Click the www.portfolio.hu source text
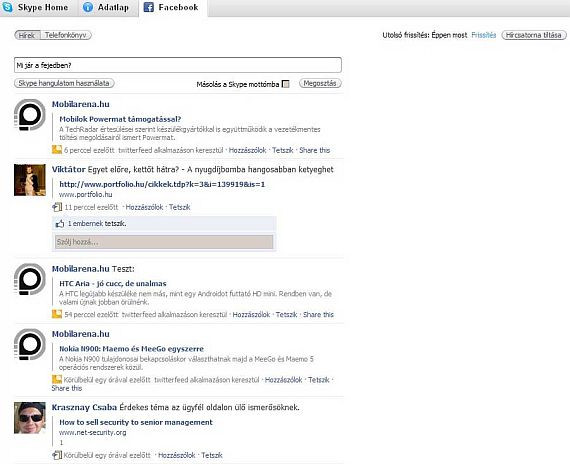 tap(86, 195)
